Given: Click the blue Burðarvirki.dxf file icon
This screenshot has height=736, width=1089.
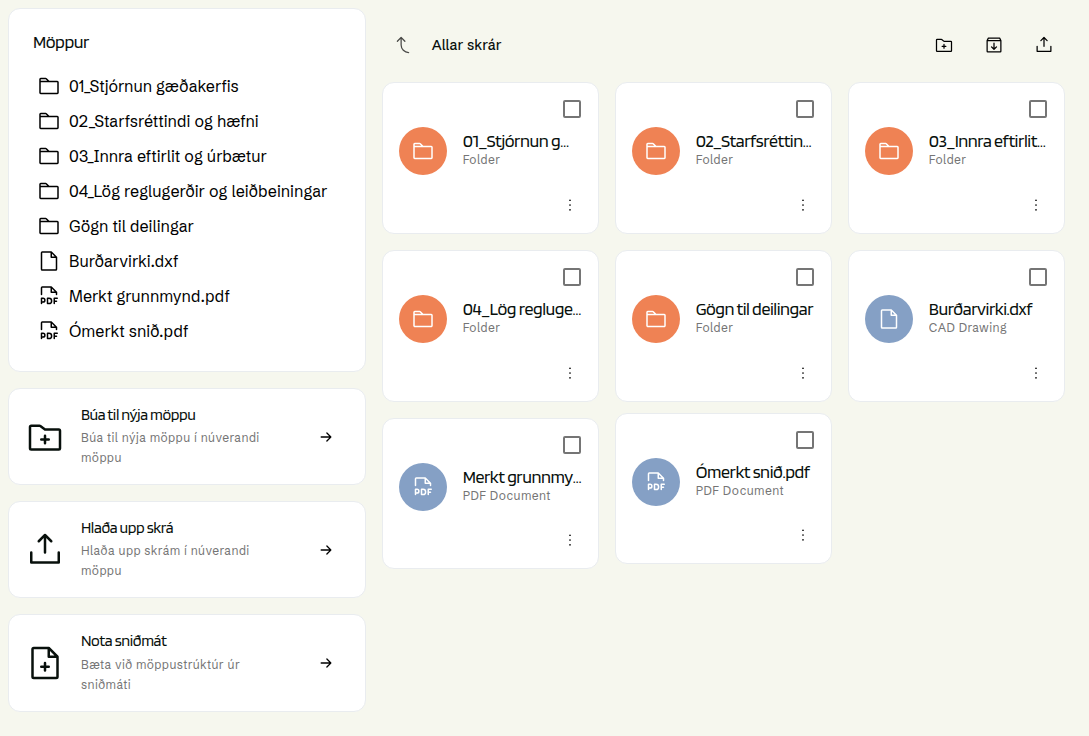Looking at the screenshot, I should coord(889,319).
